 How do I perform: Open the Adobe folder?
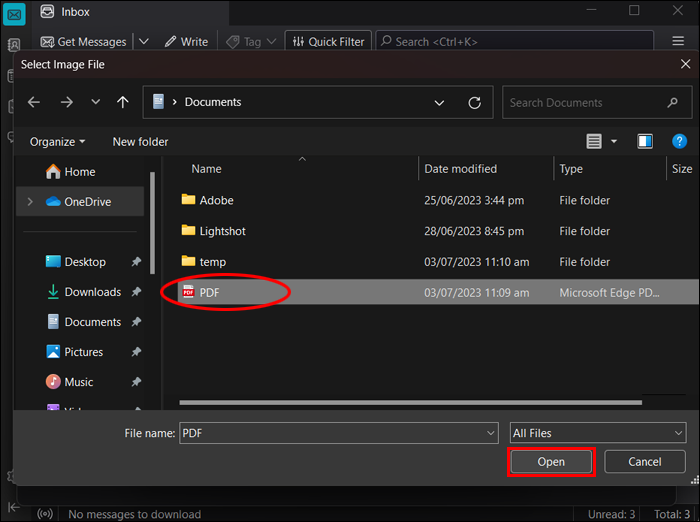(216, 200)
